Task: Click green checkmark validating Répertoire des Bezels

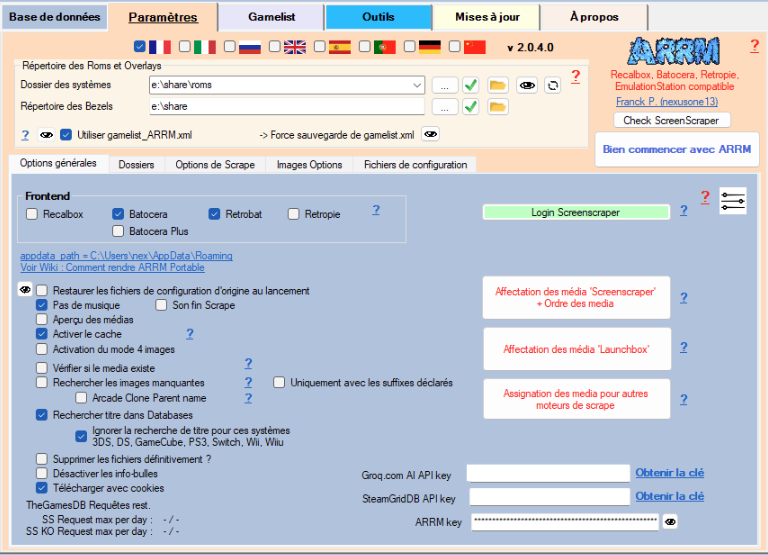Action: 471,107
